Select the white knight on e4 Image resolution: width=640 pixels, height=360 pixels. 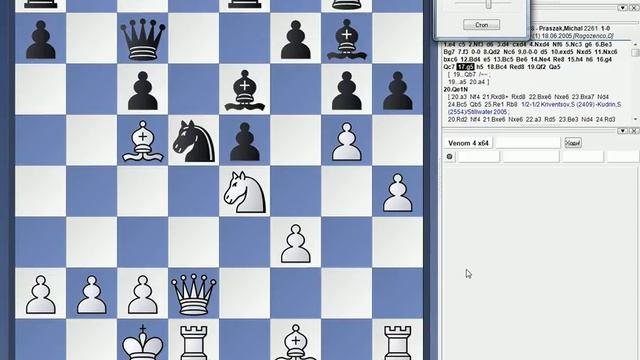coord(244,192)
